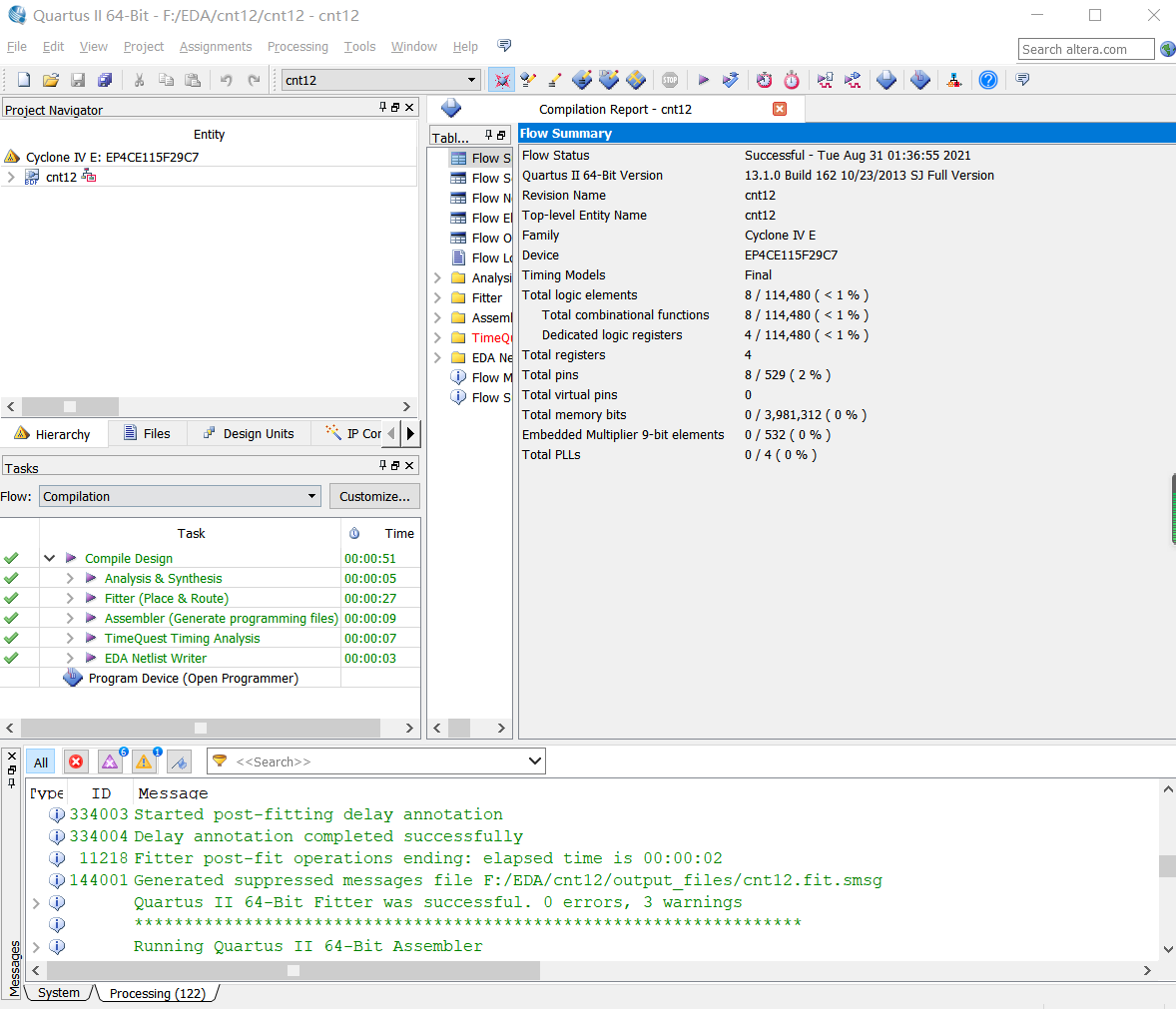Save the project using the Save icon
The image size is (1176, 1009).
[x=78, y=80]
